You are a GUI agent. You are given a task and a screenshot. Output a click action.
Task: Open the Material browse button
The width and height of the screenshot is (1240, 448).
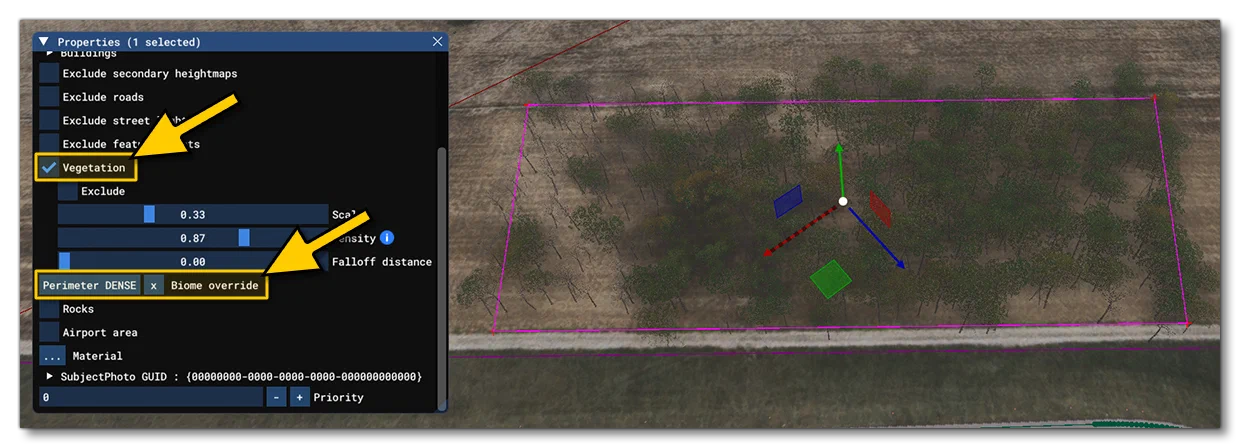[52, 356]
